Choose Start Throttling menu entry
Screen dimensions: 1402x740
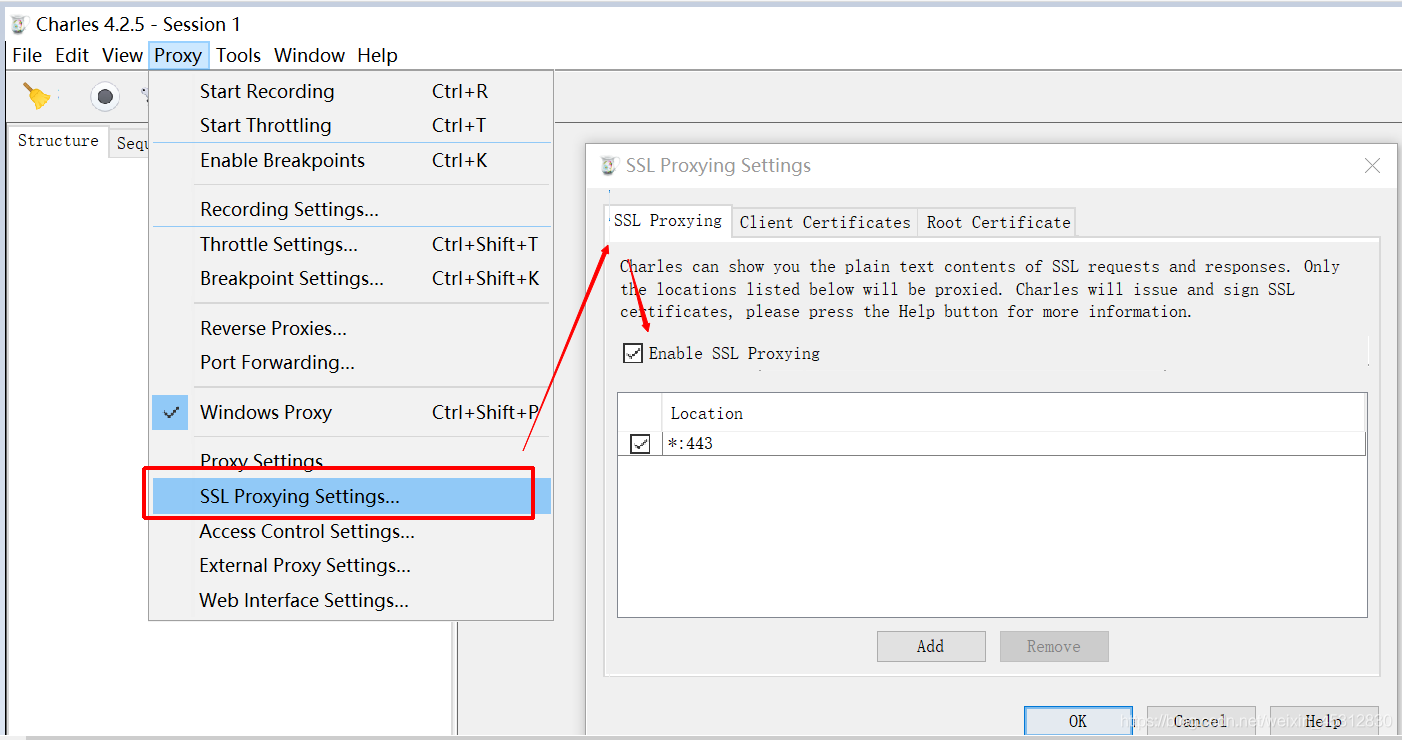coord(351,125)
